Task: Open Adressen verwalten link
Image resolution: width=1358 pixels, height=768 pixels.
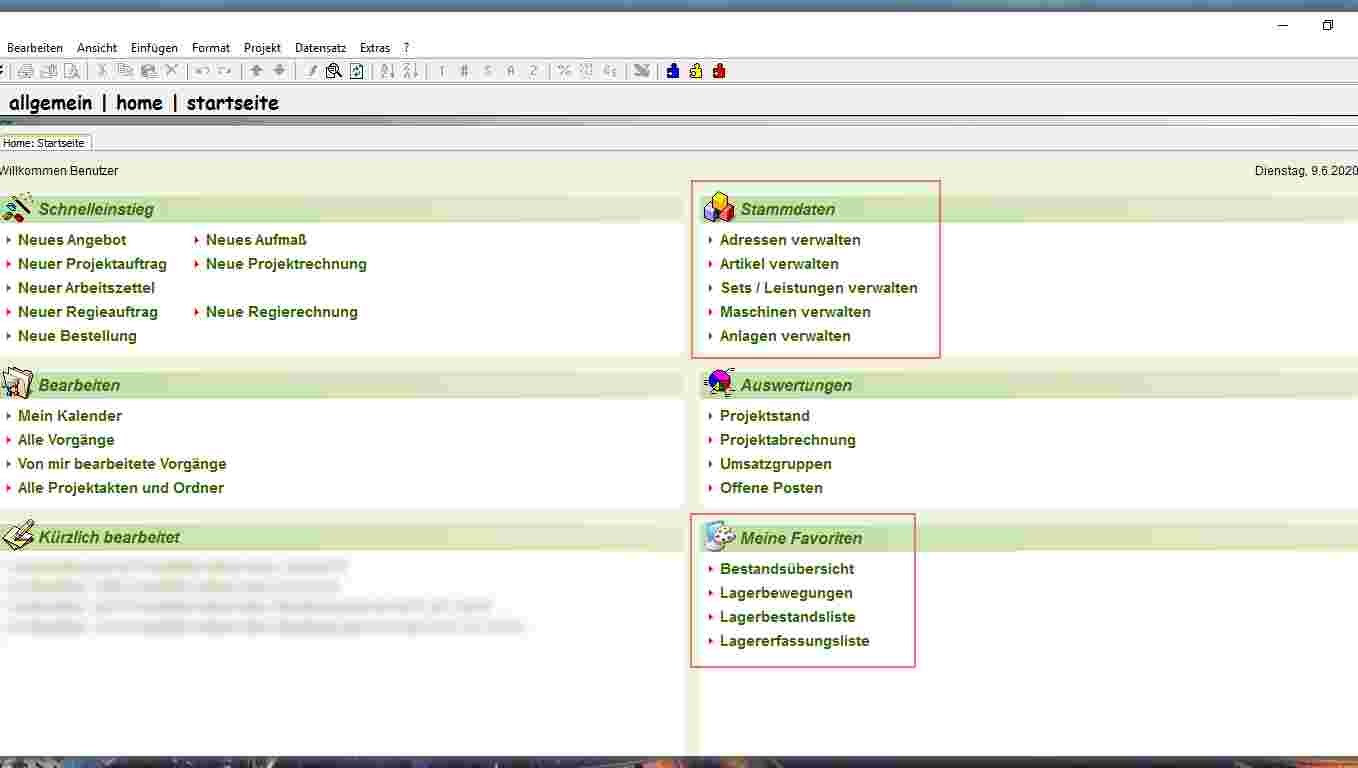Action: pyautogui.click(x=790, y=240)
